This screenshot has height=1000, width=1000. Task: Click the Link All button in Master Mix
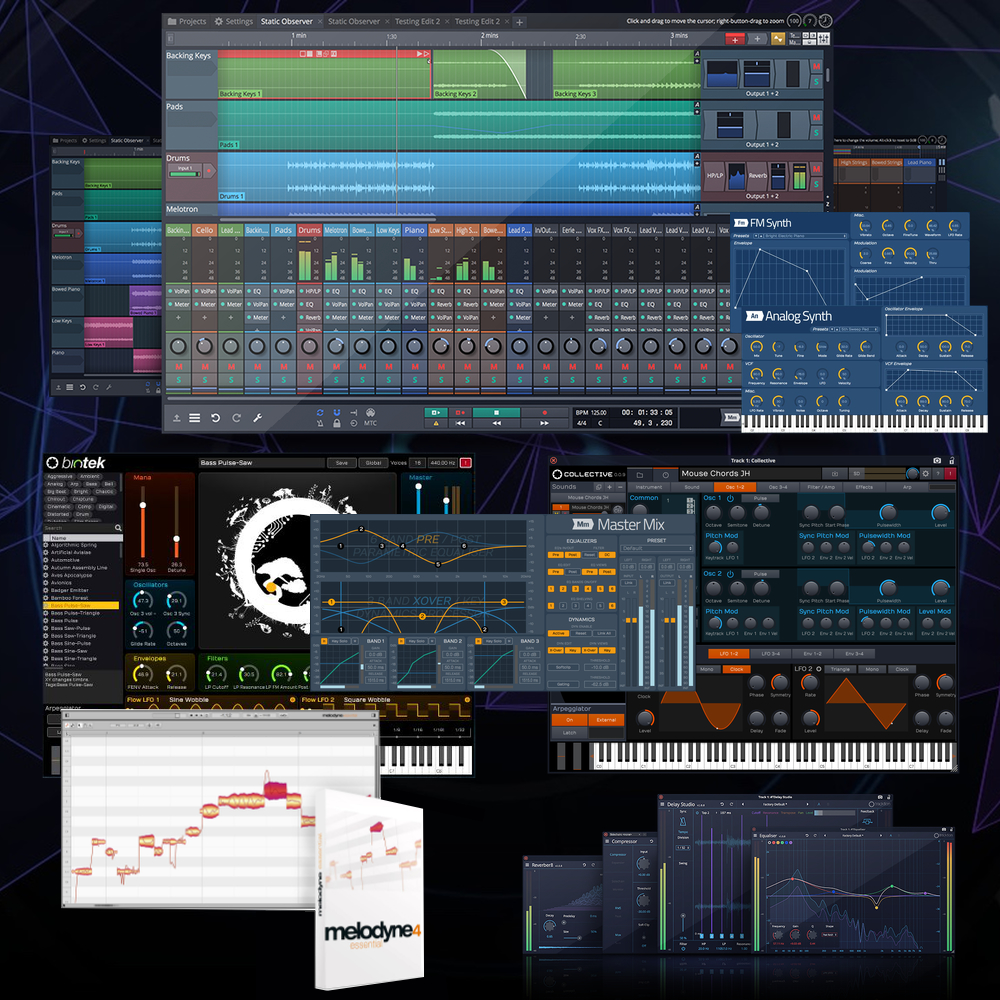(603, 633)
